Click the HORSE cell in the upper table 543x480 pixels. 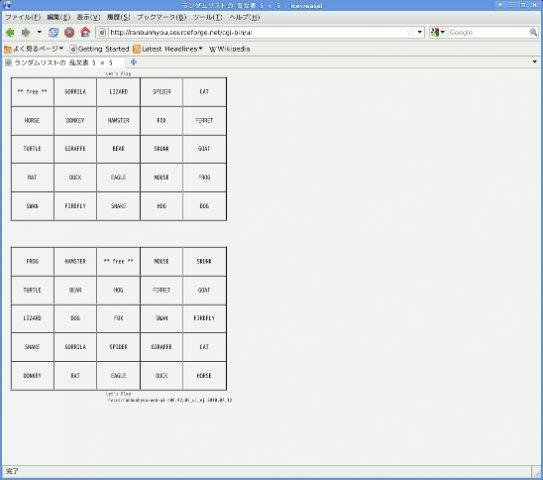(x=33, y=121)
